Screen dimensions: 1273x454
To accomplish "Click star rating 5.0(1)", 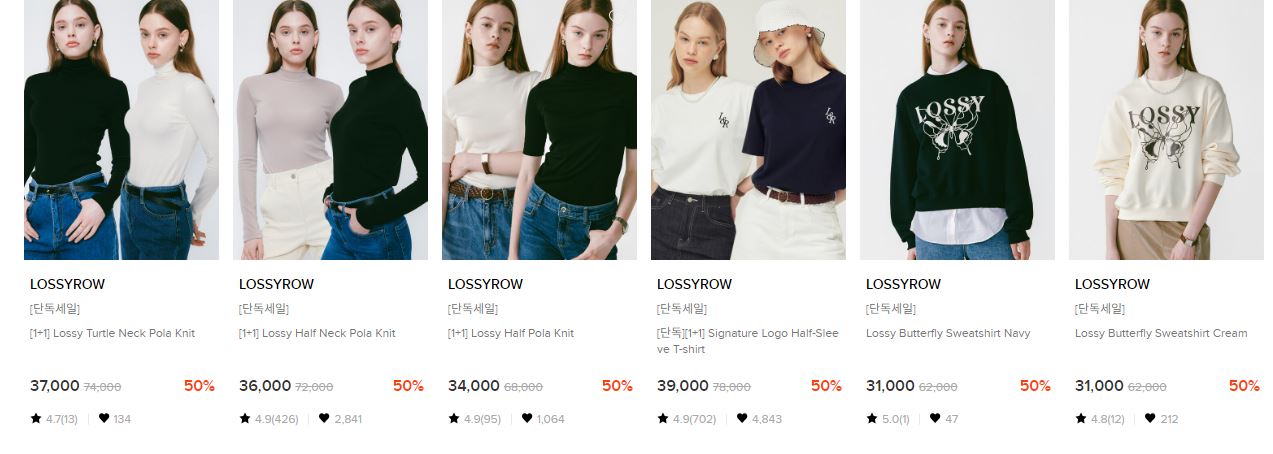I will coord(888,419).
